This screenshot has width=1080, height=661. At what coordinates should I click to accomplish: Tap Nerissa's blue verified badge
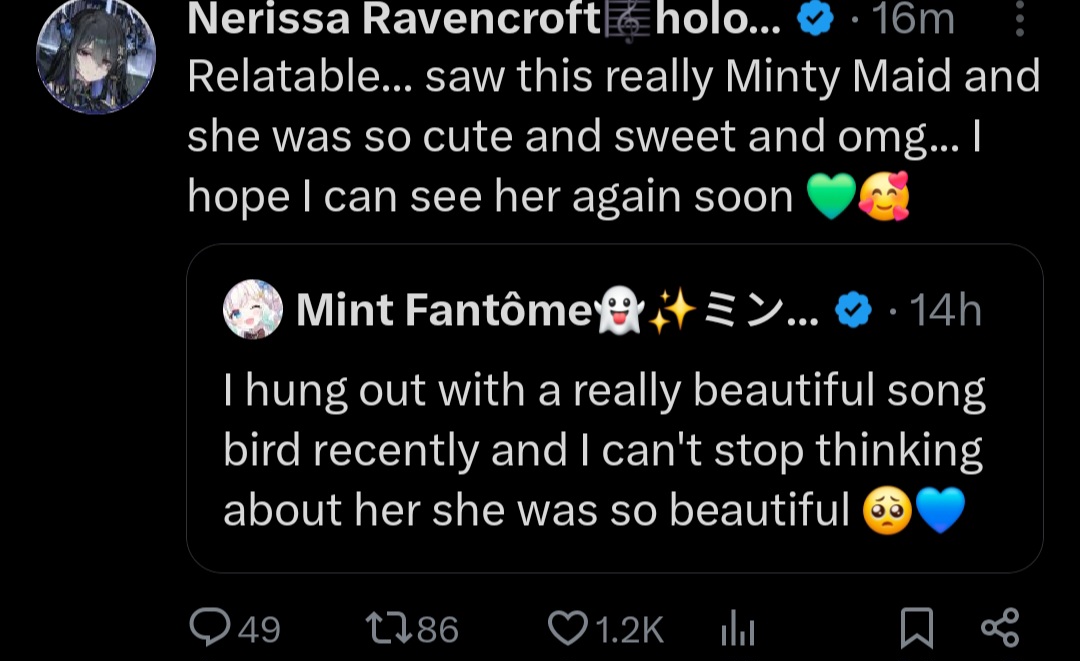click(816, 20)
